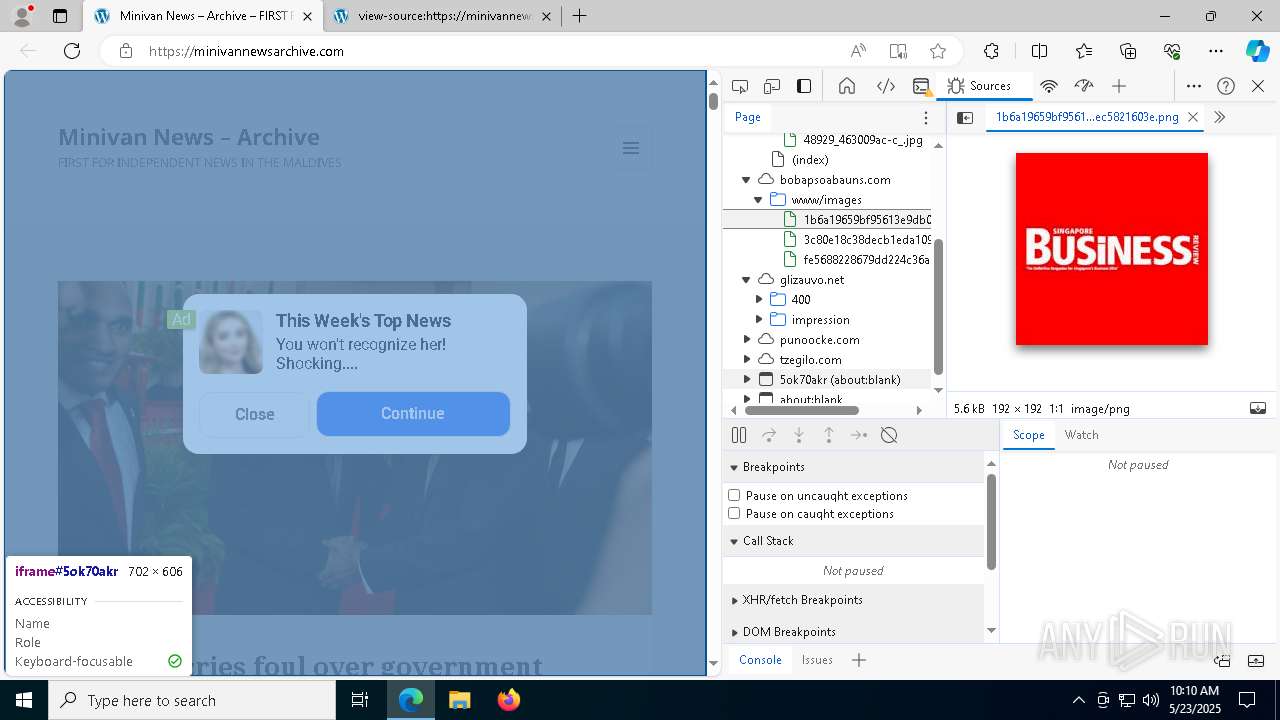Expand the 400 folder
This screenshot has height=720, width=1280.
click(758, 300)
